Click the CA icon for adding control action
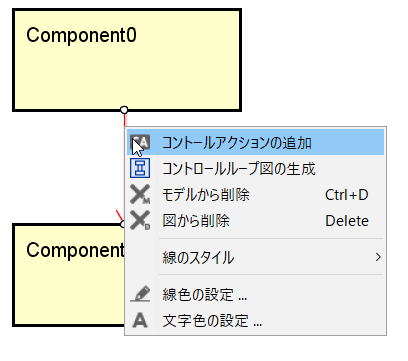 point(140,143)
